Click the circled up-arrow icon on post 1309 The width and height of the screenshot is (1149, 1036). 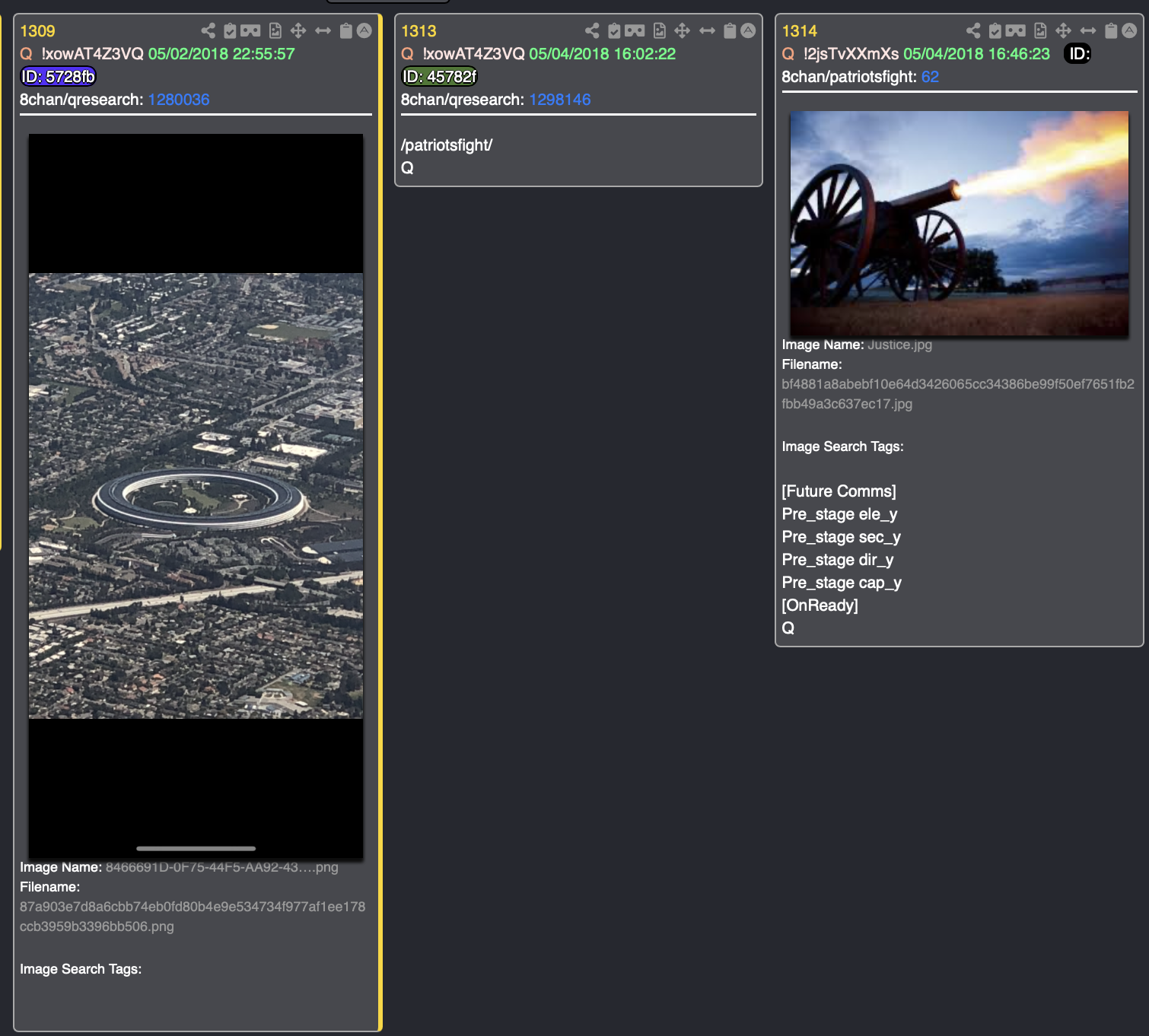coord(364,30)
